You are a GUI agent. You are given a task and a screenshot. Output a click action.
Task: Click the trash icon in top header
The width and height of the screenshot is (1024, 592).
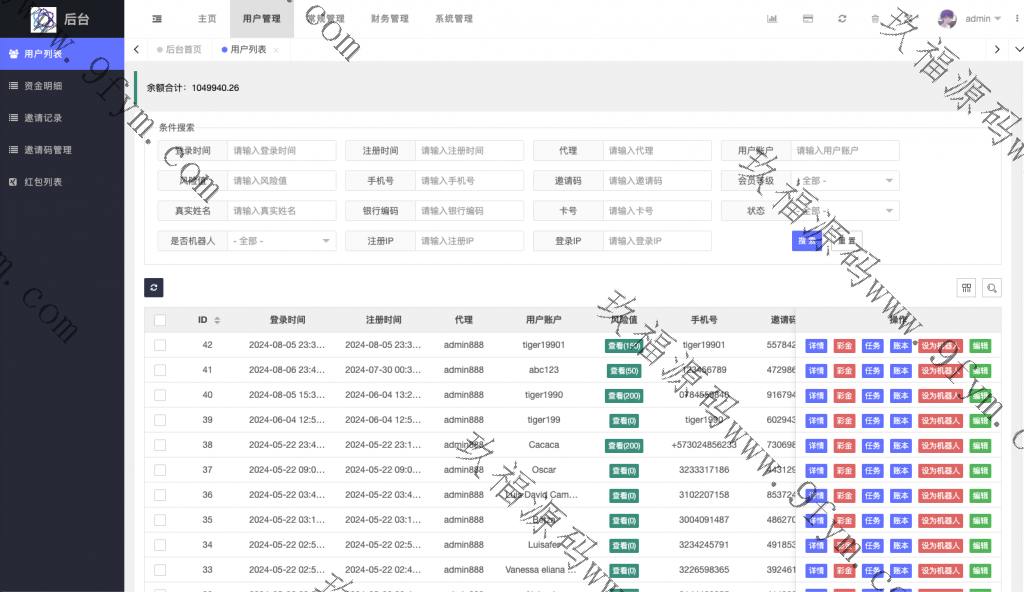pyautogui.click(x=875, y=19)
